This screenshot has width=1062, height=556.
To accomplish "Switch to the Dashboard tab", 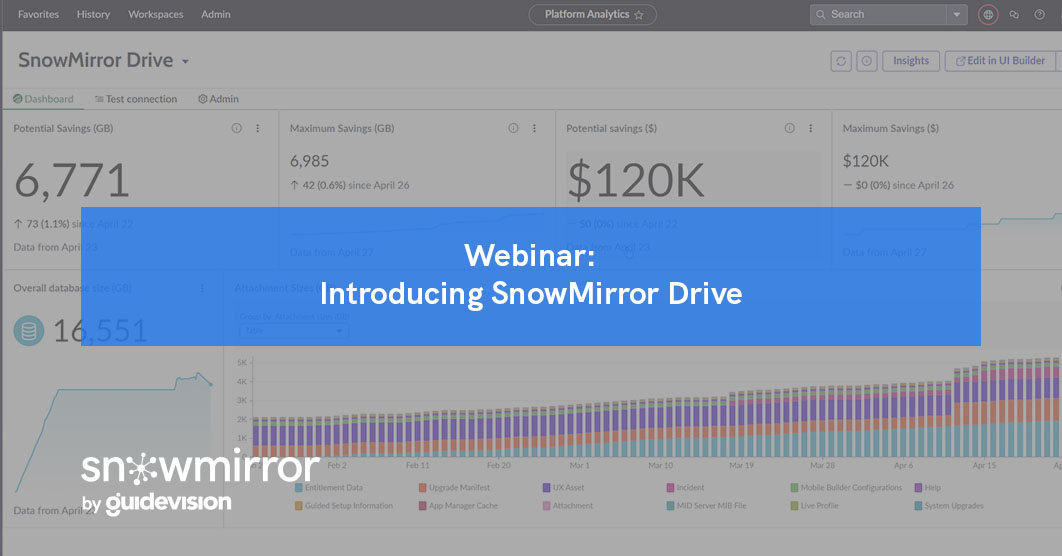I will 43,99.
